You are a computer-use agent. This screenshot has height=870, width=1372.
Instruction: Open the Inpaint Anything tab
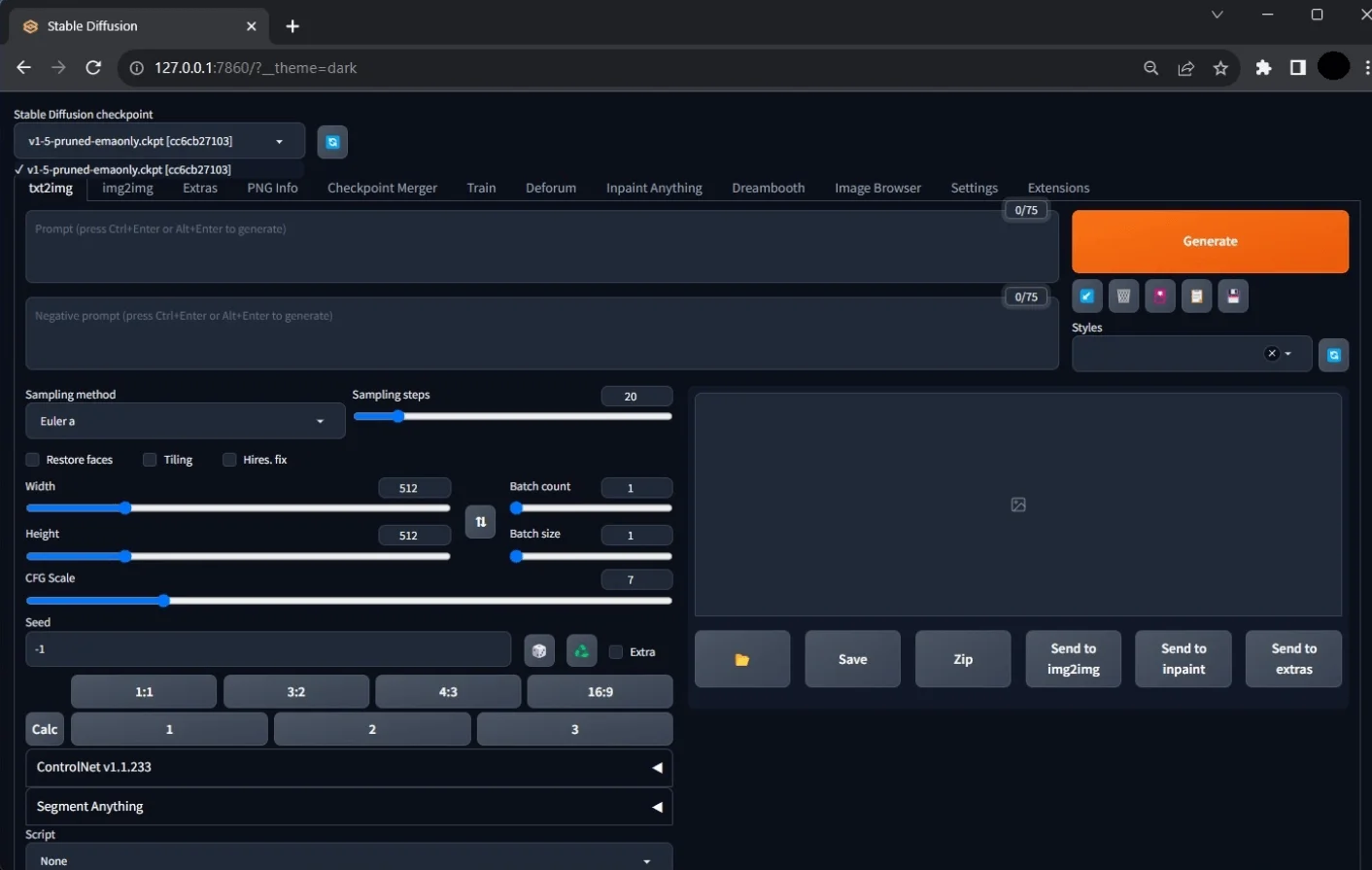(653, 189)
